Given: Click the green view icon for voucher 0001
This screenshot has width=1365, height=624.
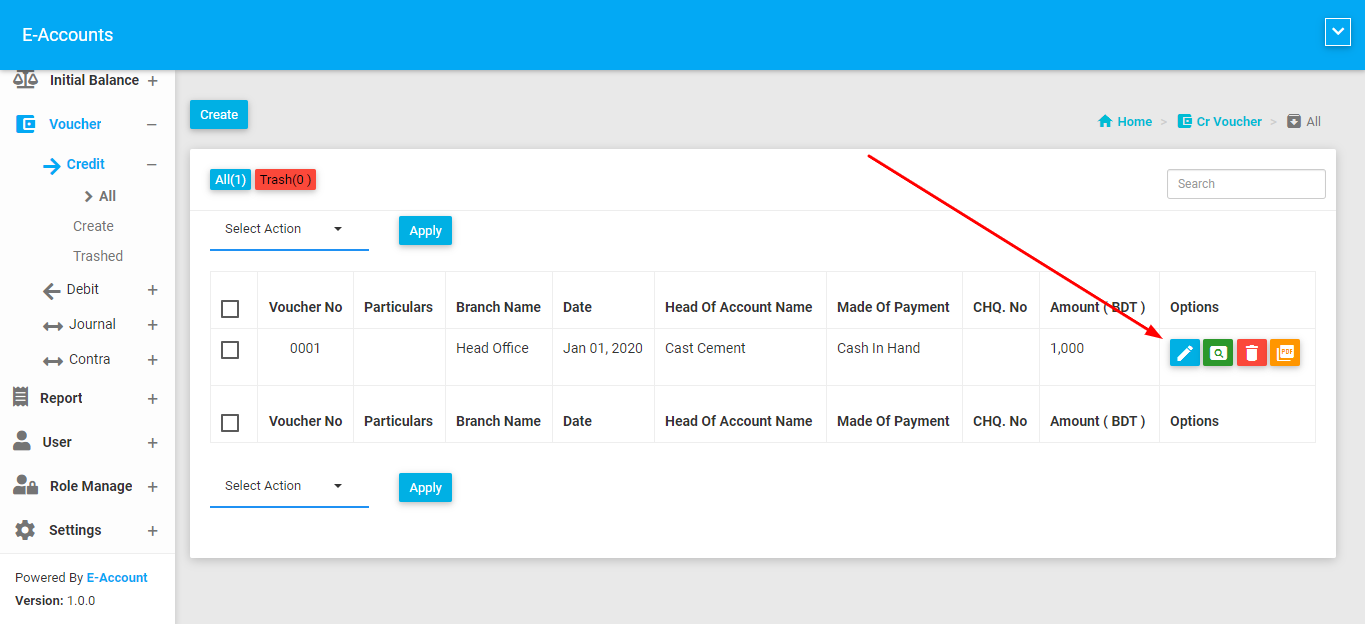Looking at the screenshot, I should coord(1217,353).
